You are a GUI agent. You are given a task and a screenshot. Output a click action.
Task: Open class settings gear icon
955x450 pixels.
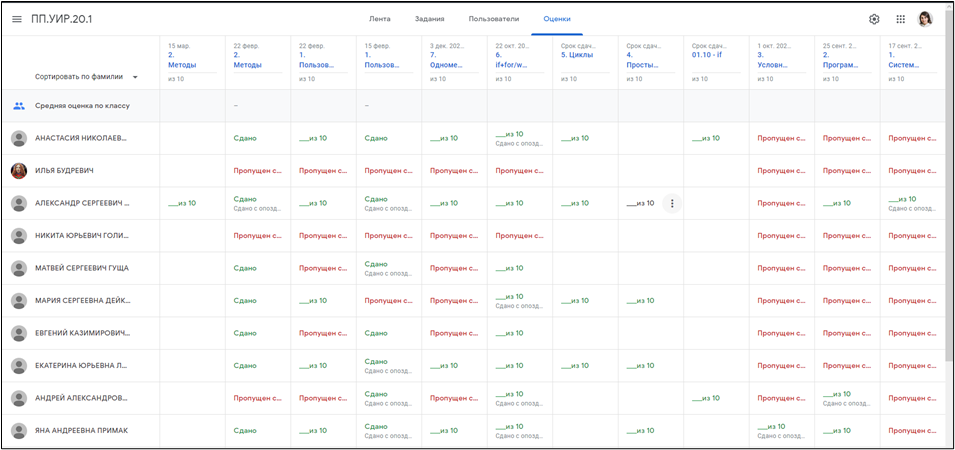874,19
